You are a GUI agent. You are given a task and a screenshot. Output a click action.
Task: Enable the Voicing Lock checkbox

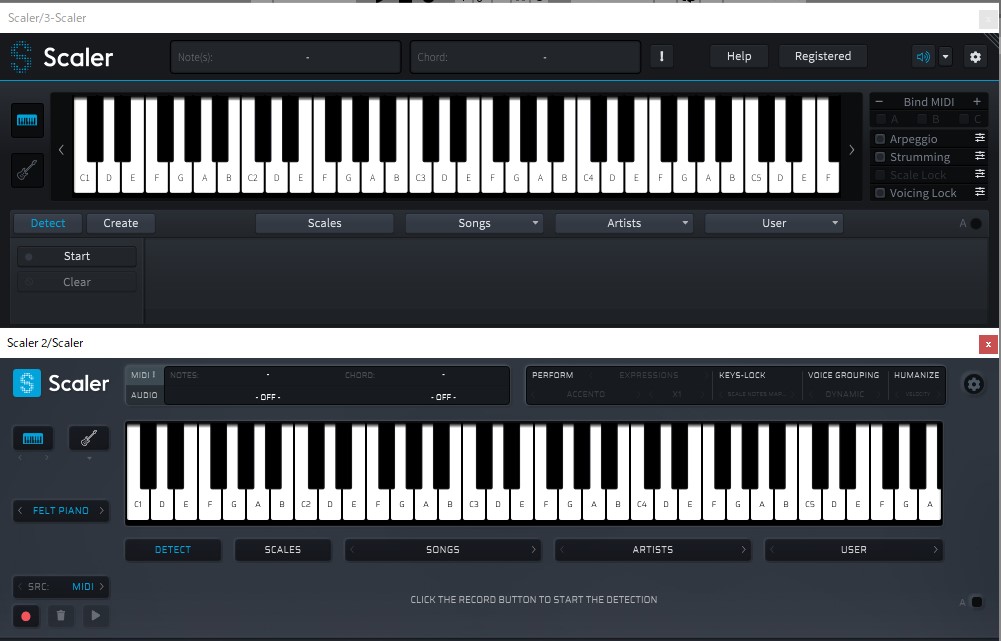click(880, 192)
